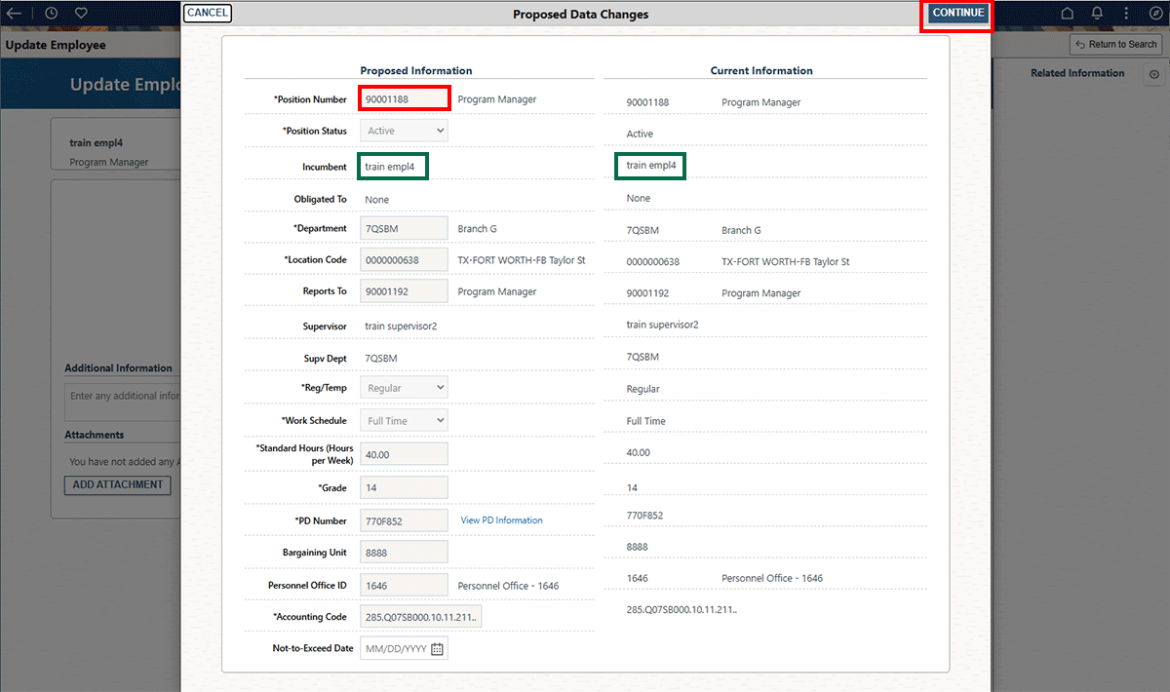Open the View PD Information link
Image resolution: width=1170 pixels, height=692 pixels.
coord(500,520)
